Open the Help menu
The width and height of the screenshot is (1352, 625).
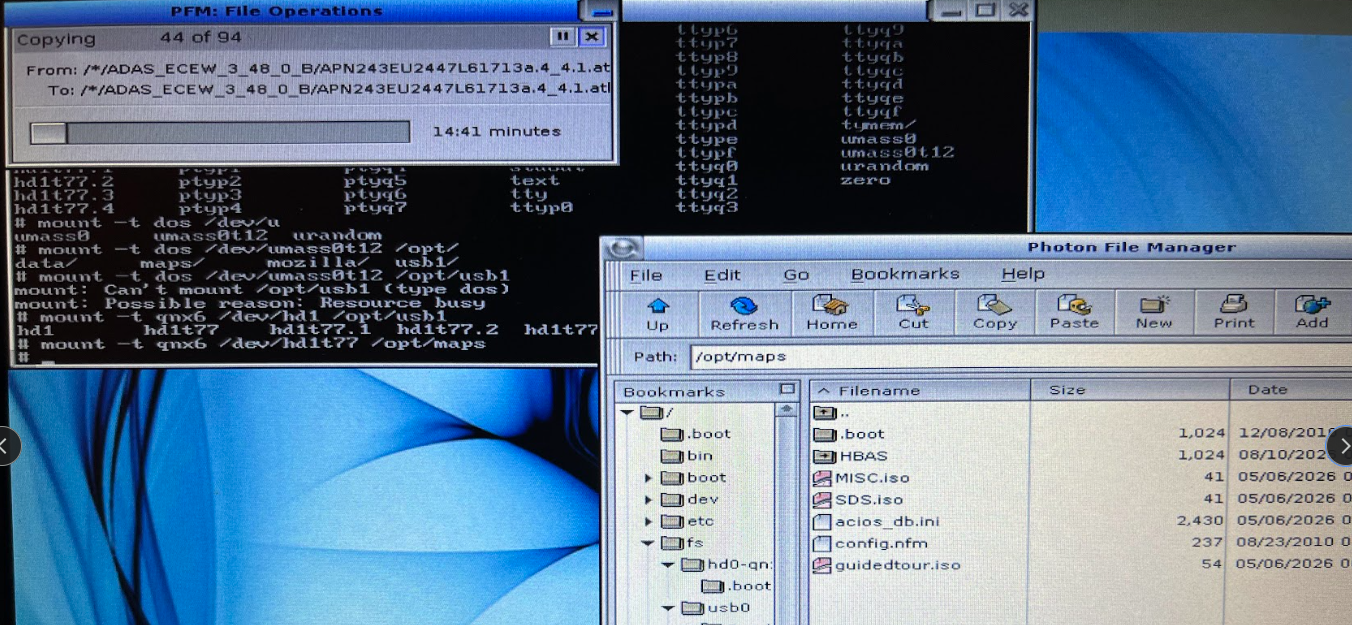[1023, 274]
